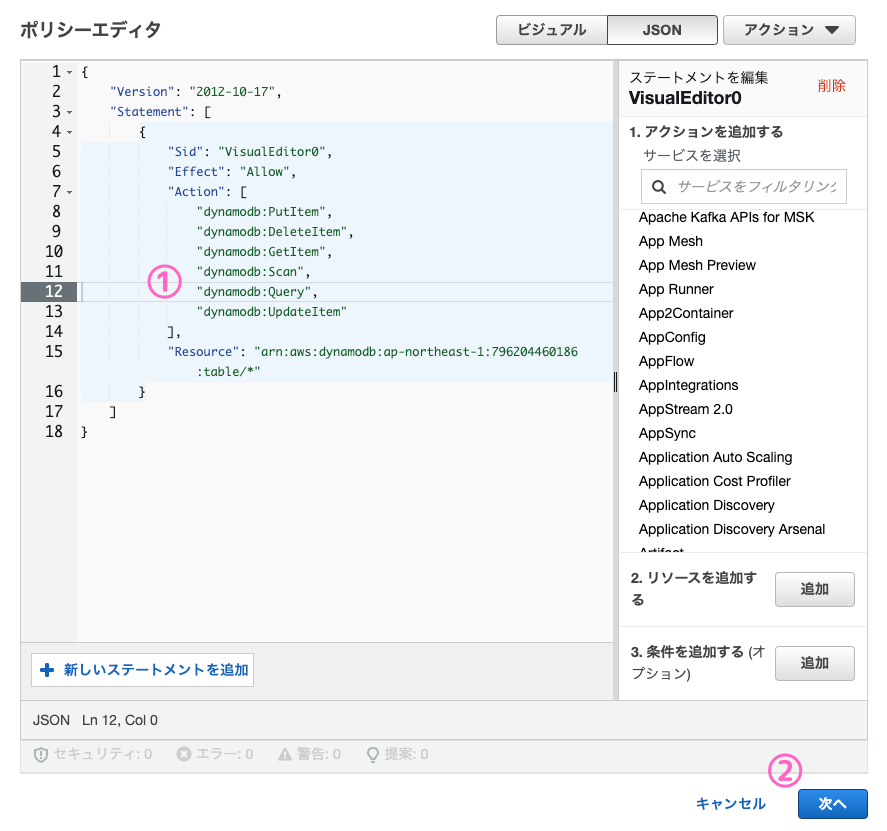Click the security shield status icon

[x=41, y=755]
